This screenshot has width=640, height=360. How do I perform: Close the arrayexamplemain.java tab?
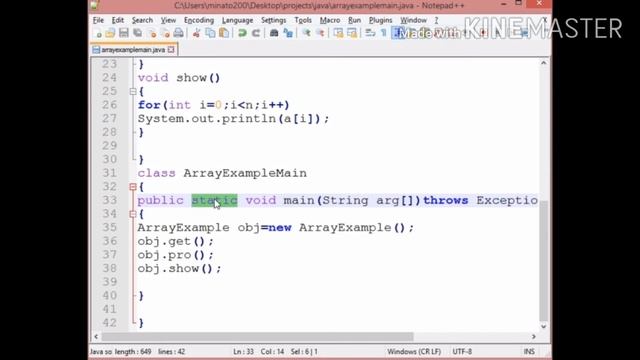pyautogui.click(x=171, y=50)
